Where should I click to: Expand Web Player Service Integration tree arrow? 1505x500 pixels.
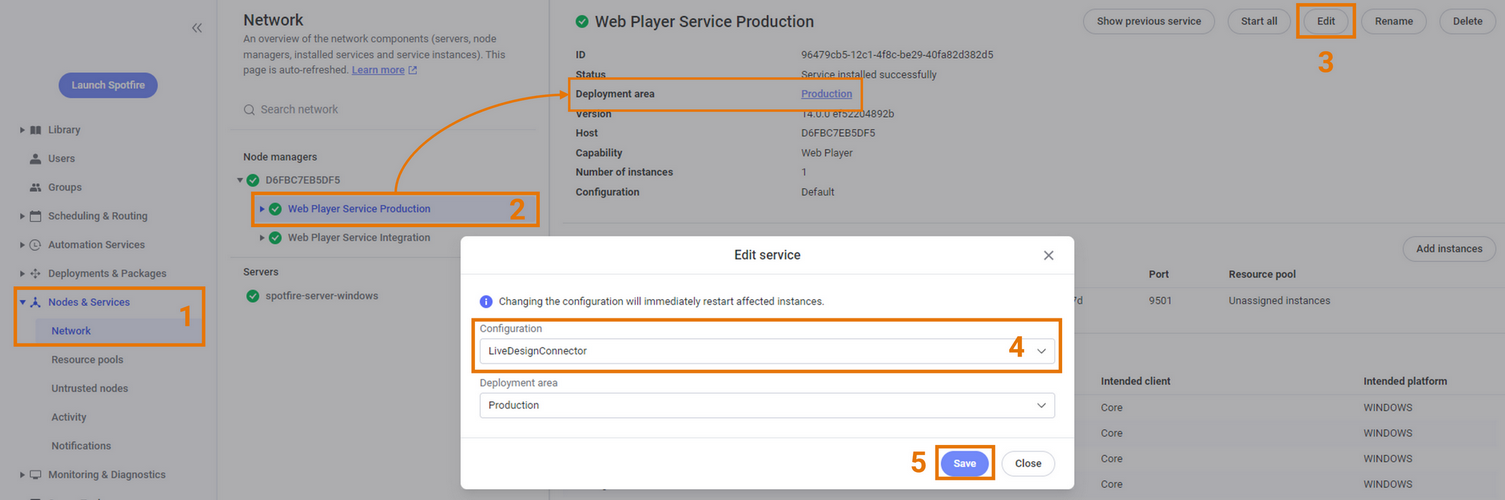(262, 238)
